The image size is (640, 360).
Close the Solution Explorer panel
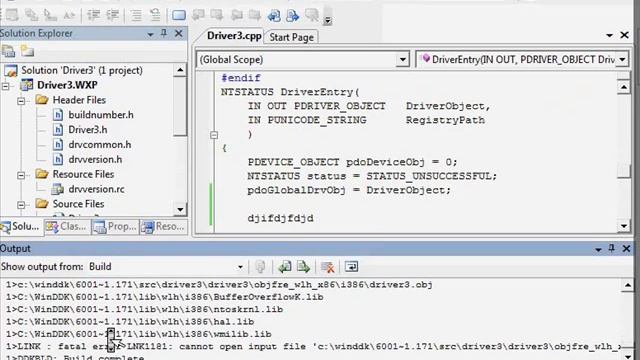click(179, 33)
